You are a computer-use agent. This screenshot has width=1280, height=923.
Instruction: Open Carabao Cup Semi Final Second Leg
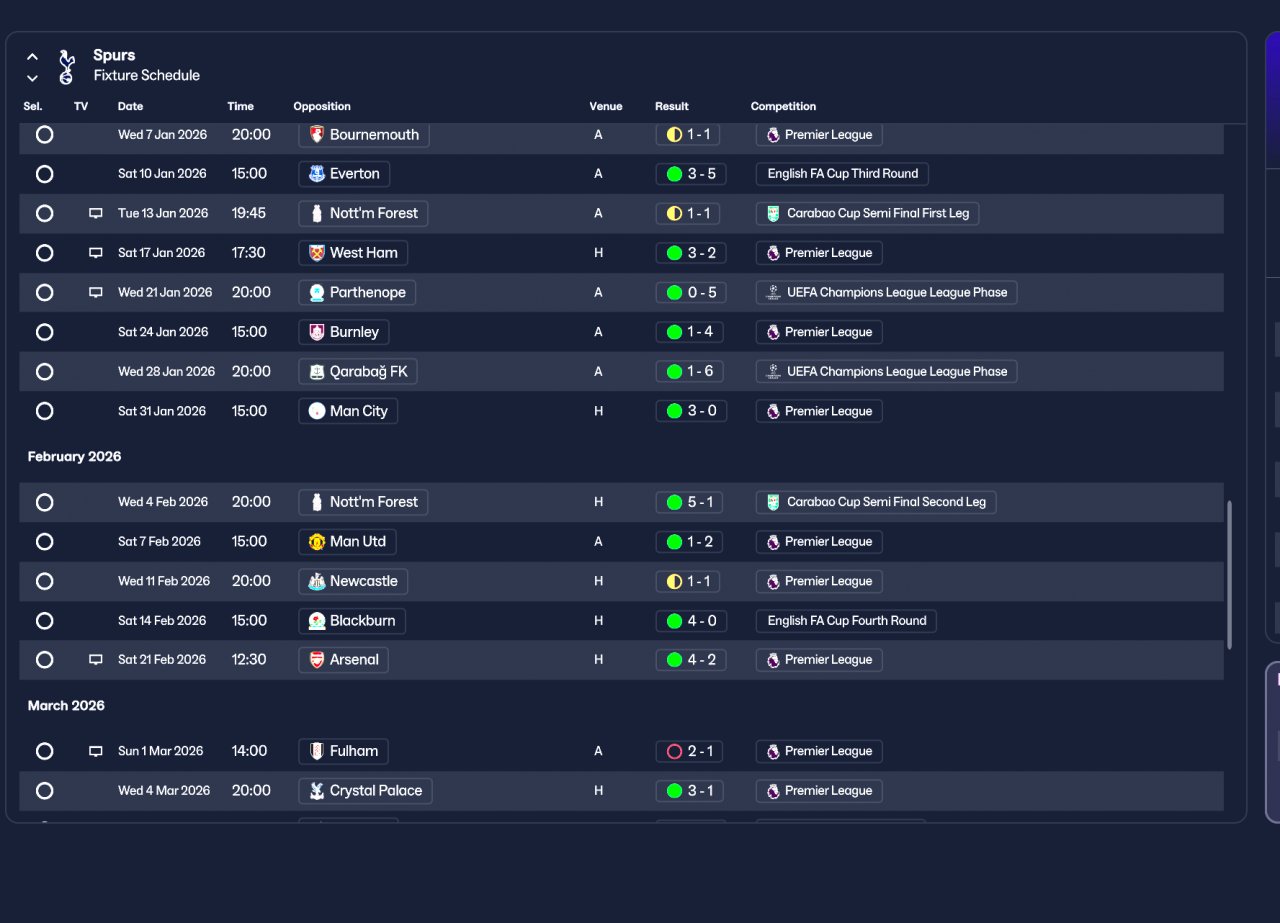pos(876,502)
